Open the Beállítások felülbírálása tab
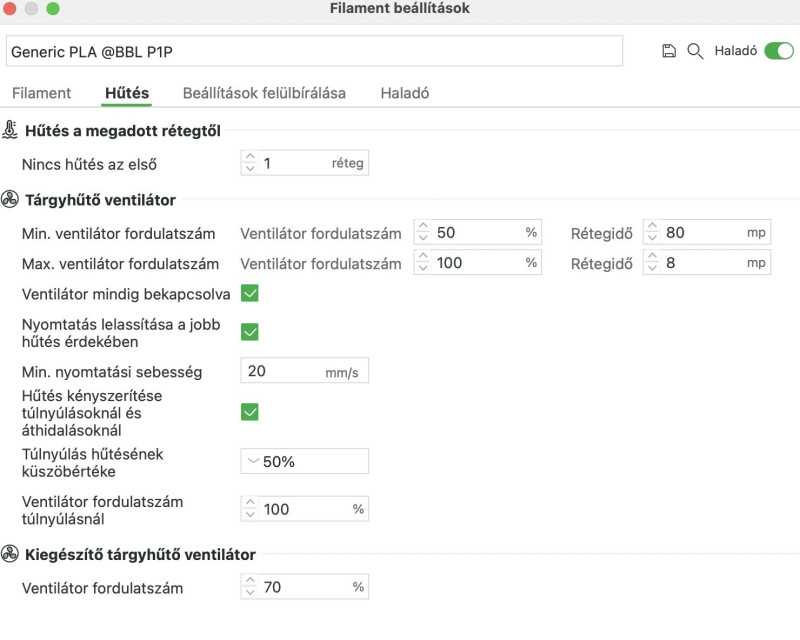Viewport: 800px width, 640px height. click(x=264, y=93)
